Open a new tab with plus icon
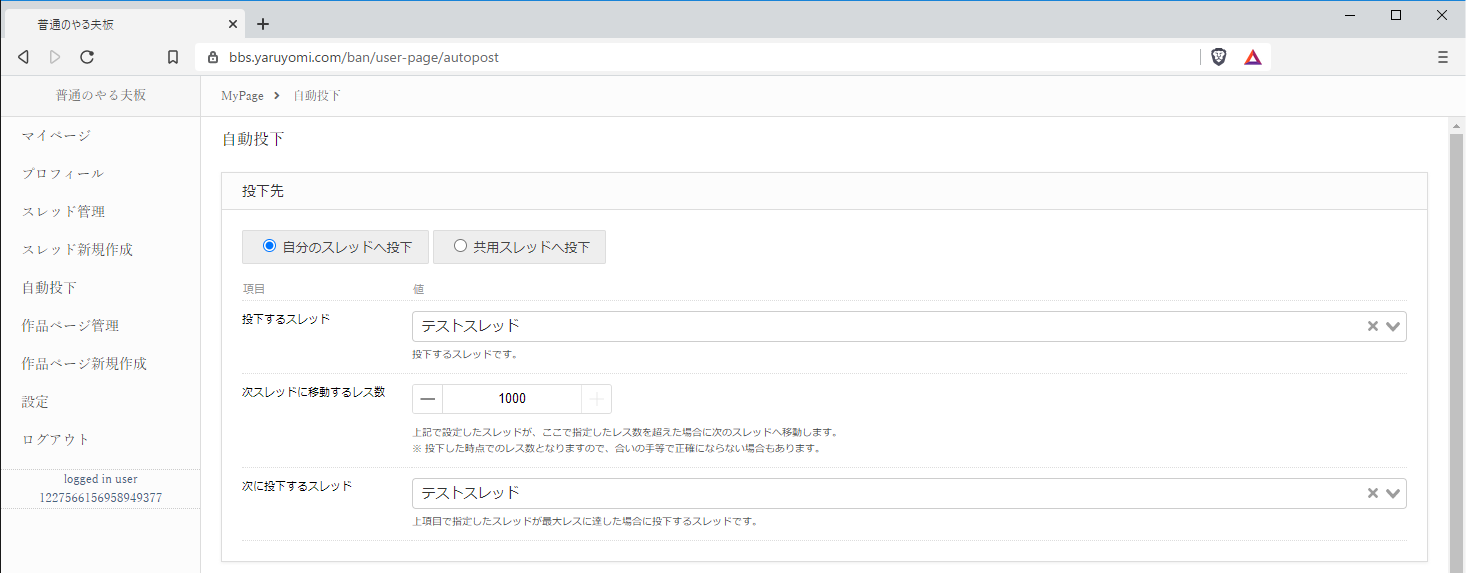The image size is (1466, 573). [x=263, y=24]
